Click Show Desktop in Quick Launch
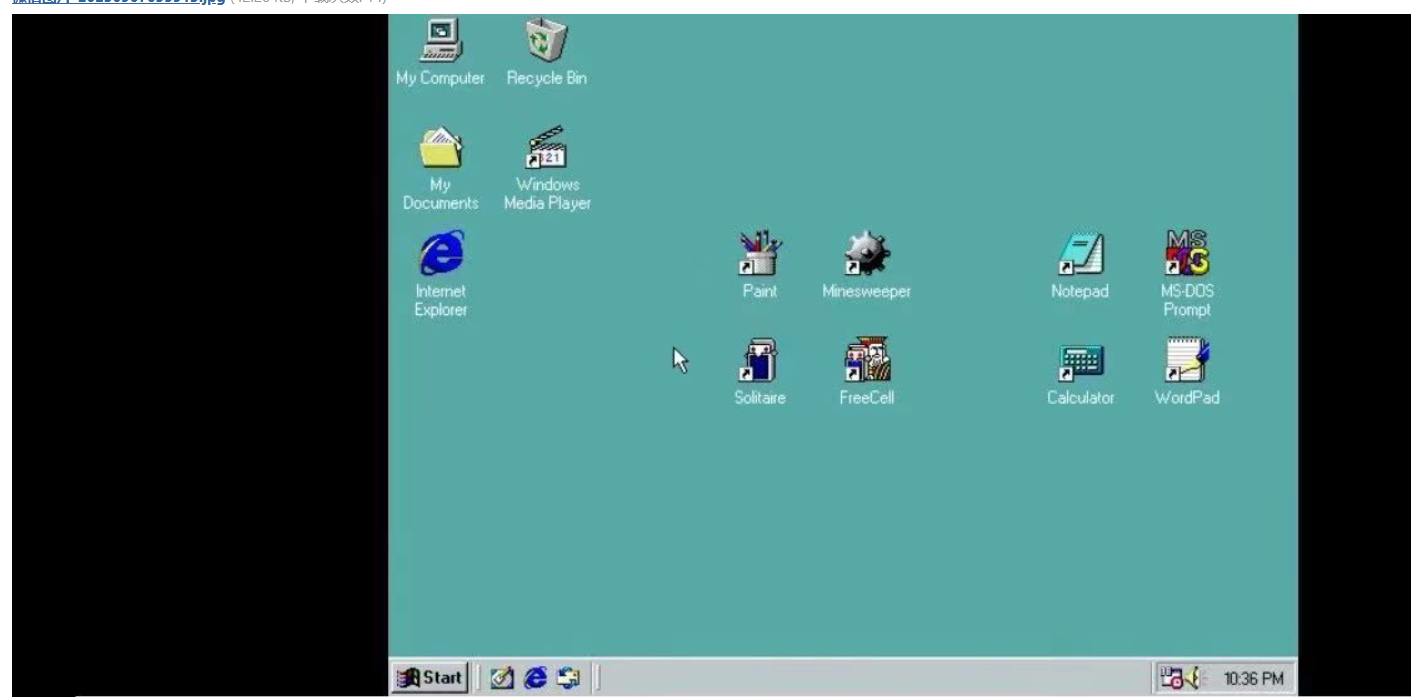 pos(501,678)
